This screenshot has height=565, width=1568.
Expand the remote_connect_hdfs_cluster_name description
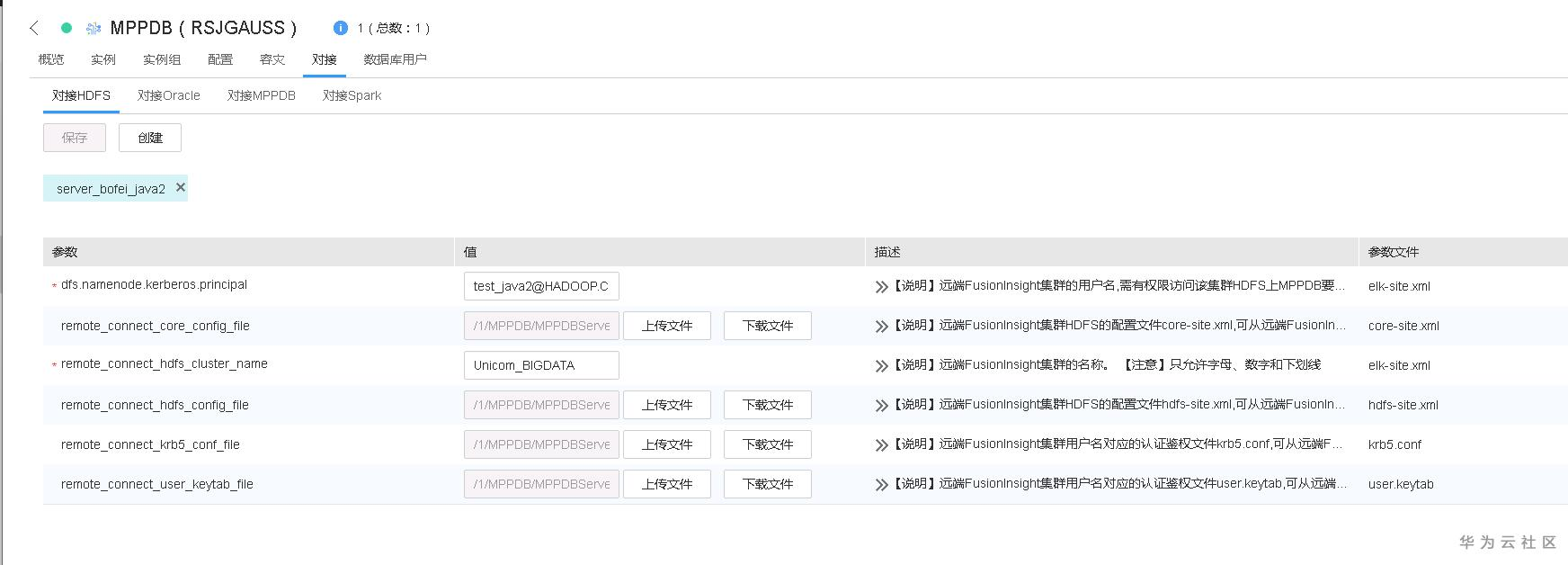881,366
